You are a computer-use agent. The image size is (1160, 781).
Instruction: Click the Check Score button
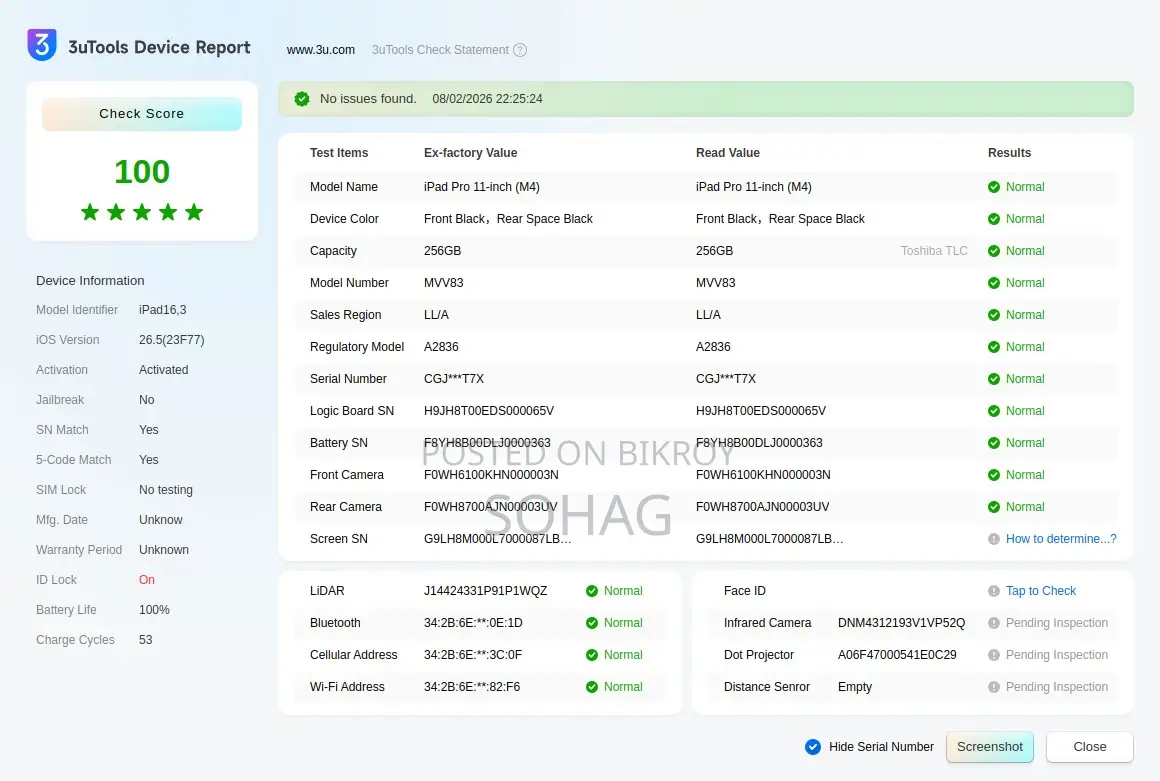click(142, 114)
